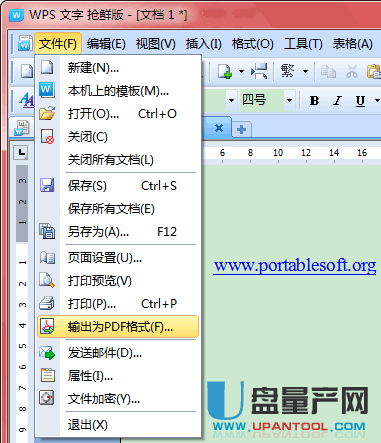Click the save-as disks icon in file menu
381x443 pixels.
click(x=47, y=231)
